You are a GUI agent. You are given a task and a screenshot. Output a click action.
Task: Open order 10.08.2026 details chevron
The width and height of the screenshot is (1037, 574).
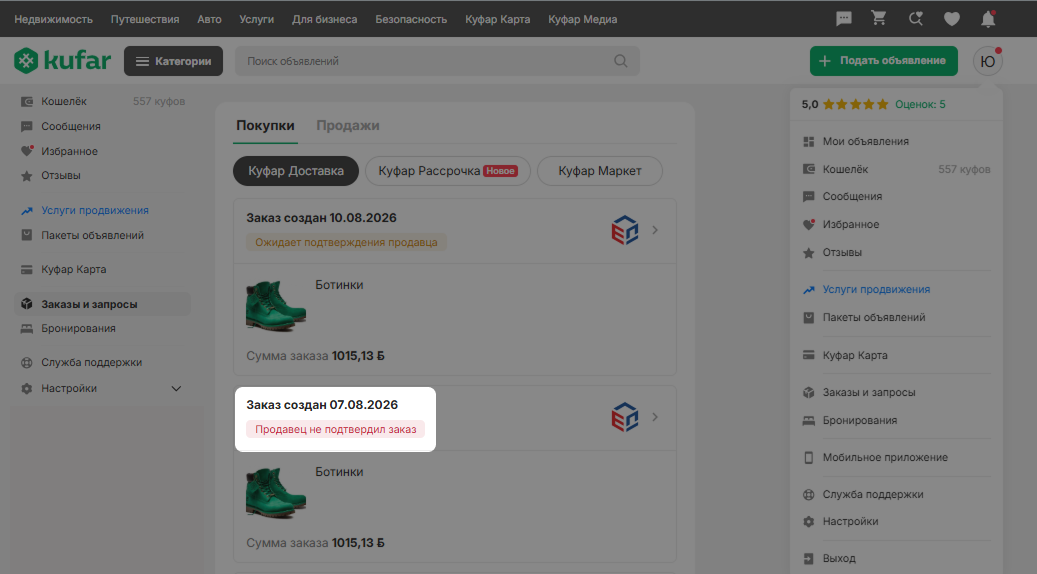[655, 230]
